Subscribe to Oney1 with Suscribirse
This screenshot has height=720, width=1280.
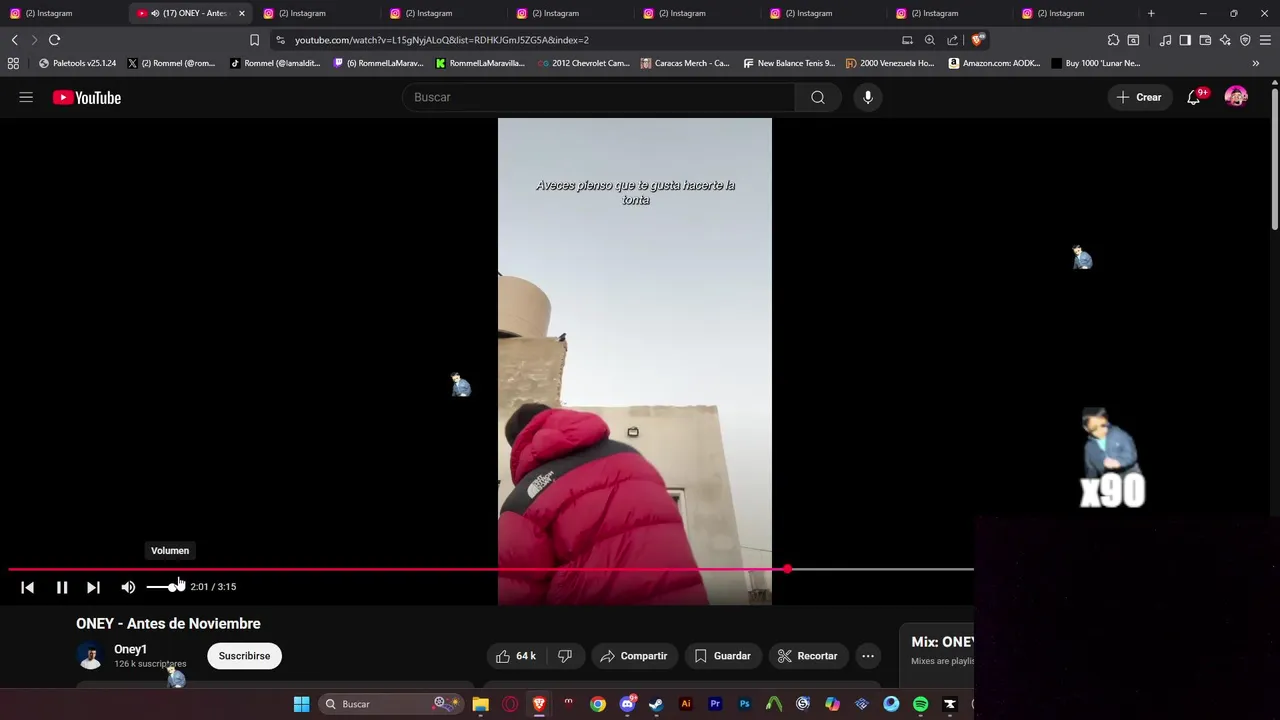pyautogui.click(x=244, y=656)
